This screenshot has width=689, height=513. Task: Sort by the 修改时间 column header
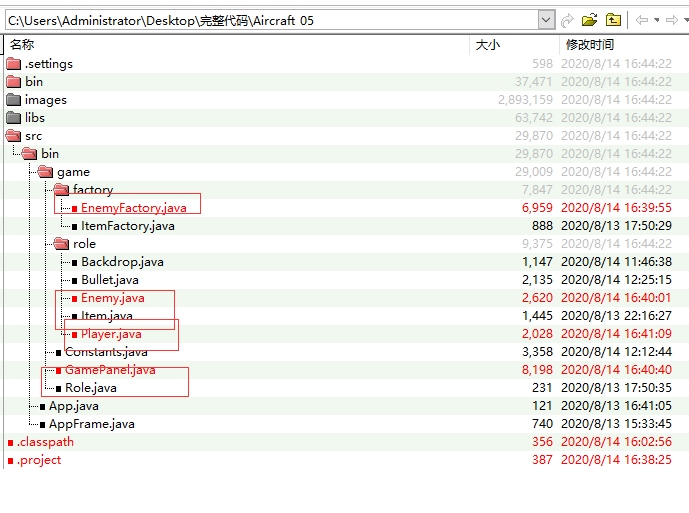(590, 44)
